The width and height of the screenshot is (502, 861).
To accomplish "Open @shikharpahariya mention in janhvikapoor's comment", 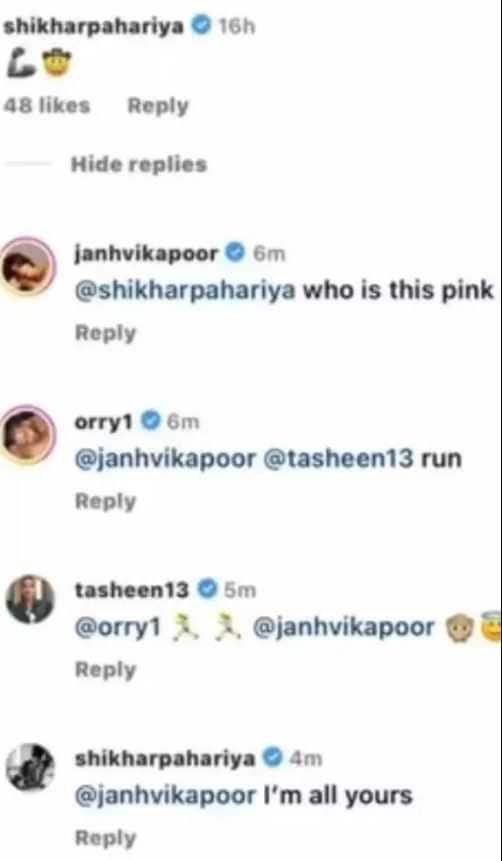I will point(185,291).
